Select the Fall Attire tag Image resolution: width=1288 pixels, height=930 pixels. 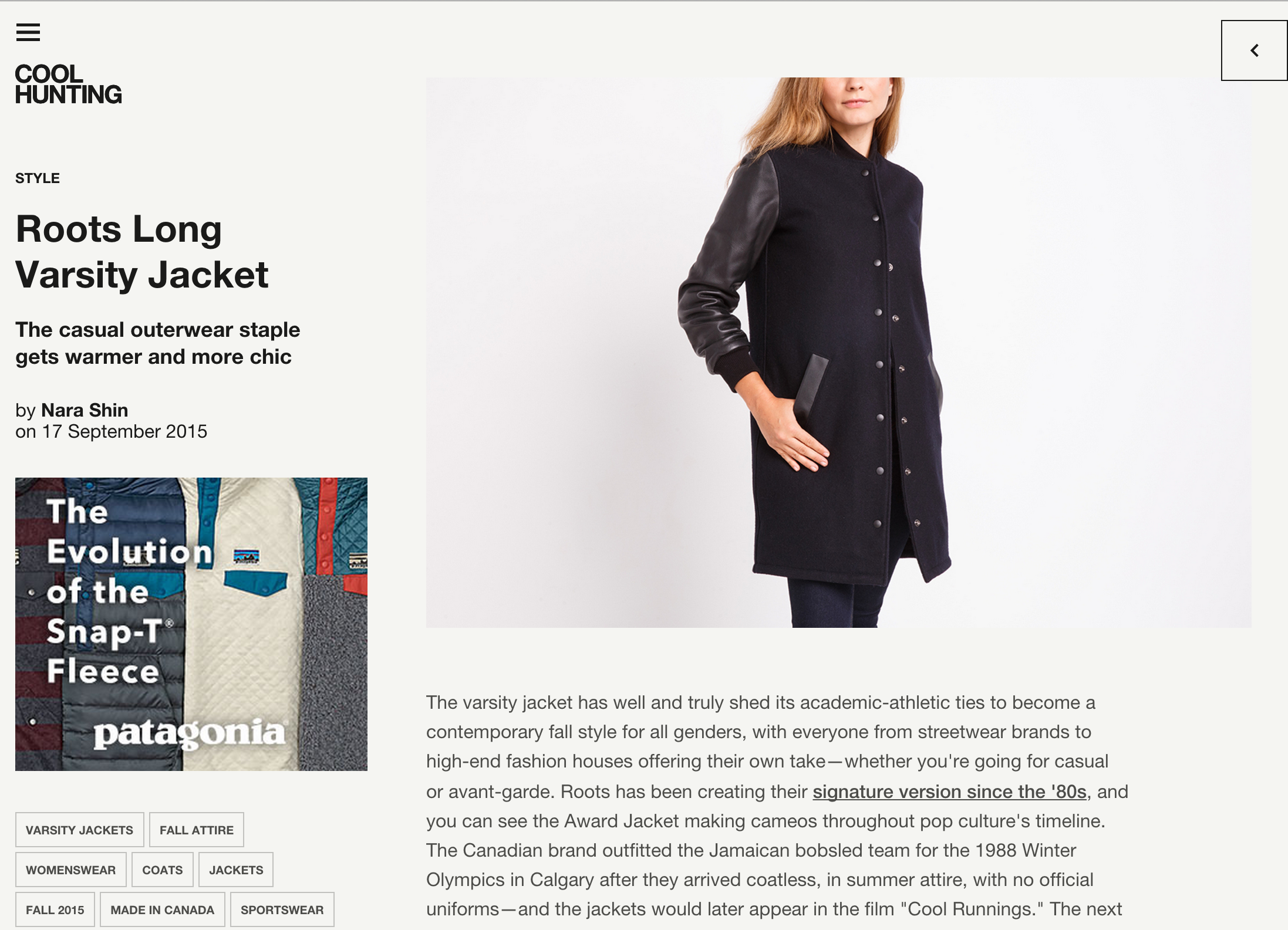197,830
